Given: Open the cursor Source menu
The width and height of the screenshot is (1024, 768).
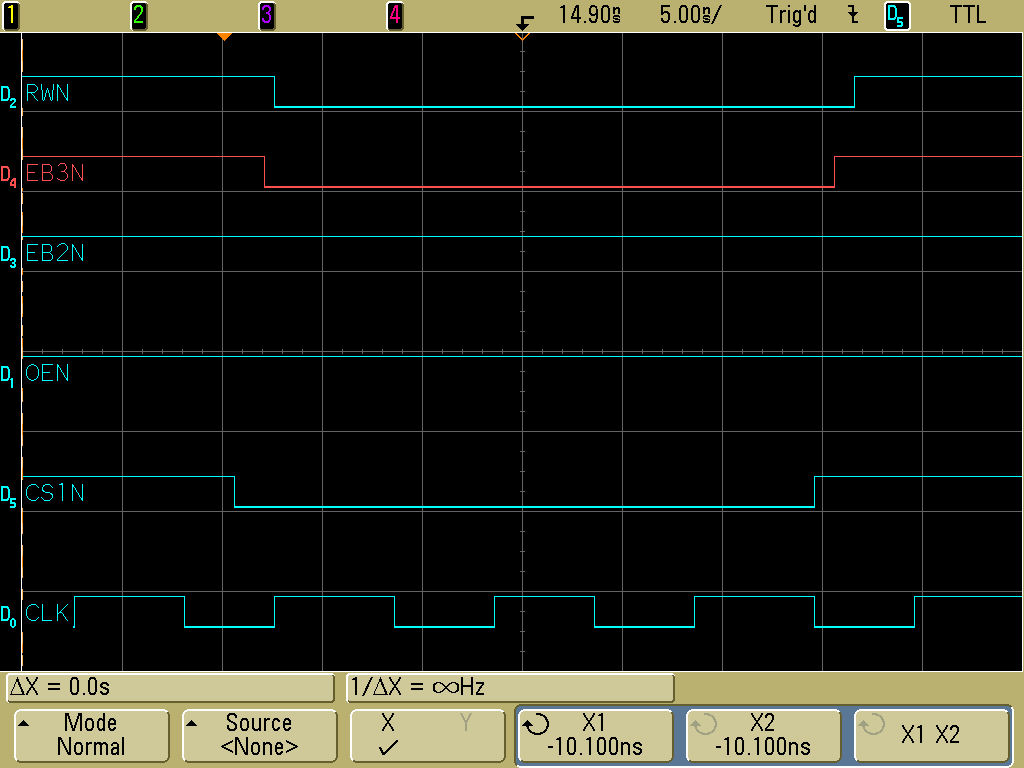Looking at the screenshot, I should [x=259, y=735].
